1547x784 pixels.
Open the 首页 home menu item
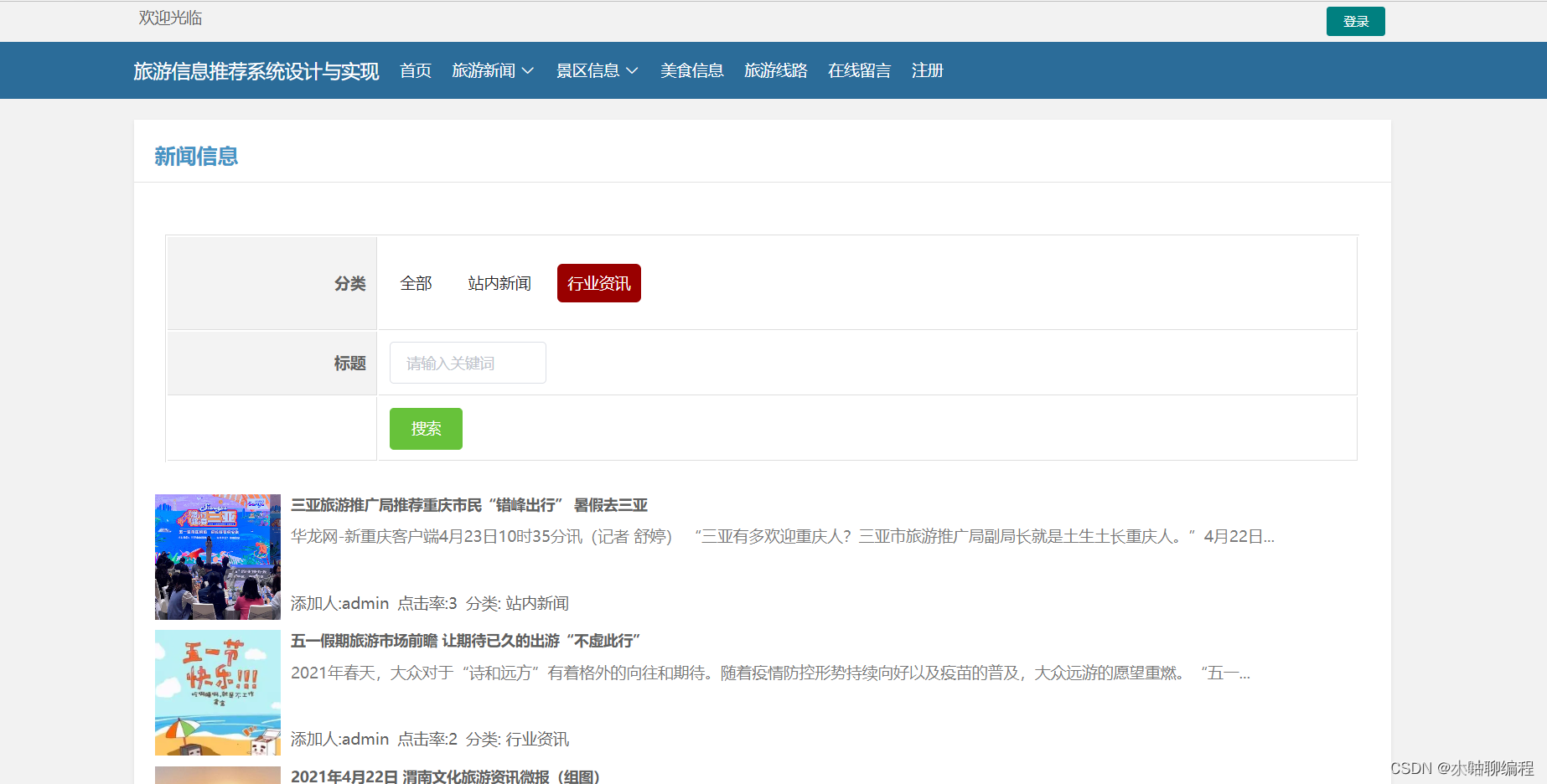416,71
